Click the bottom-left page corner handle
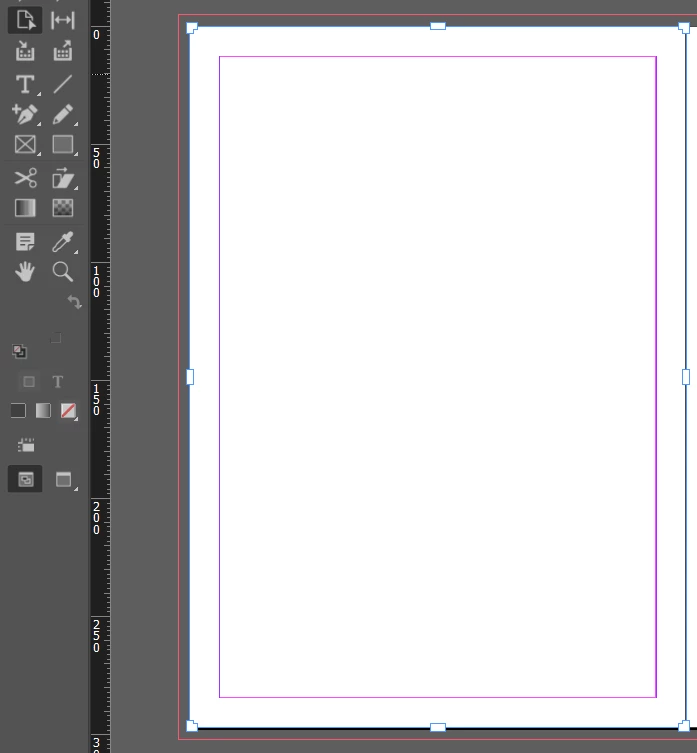697x753 pixels. (x=192, y=726)
